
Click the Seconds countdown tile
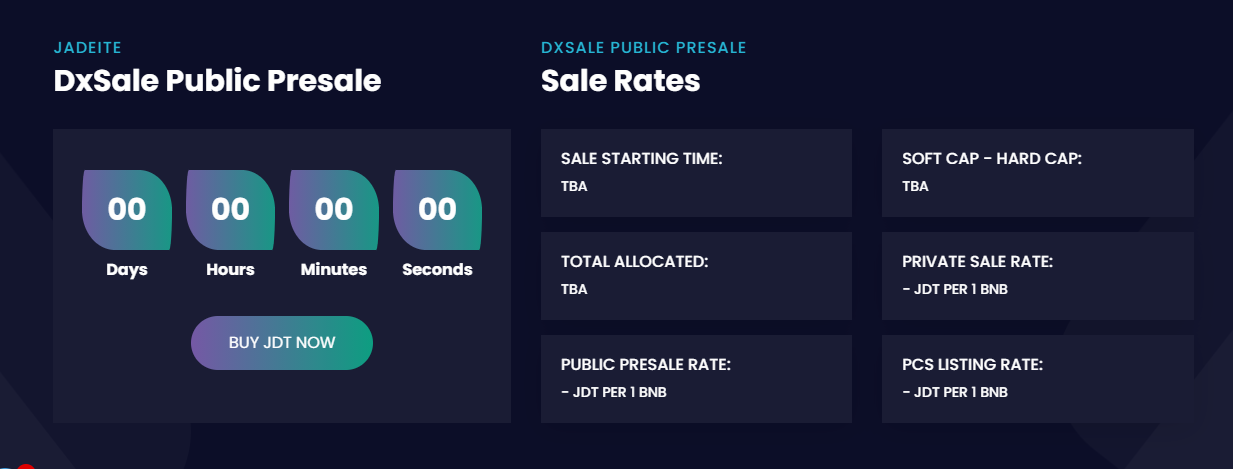coord(437,210)
